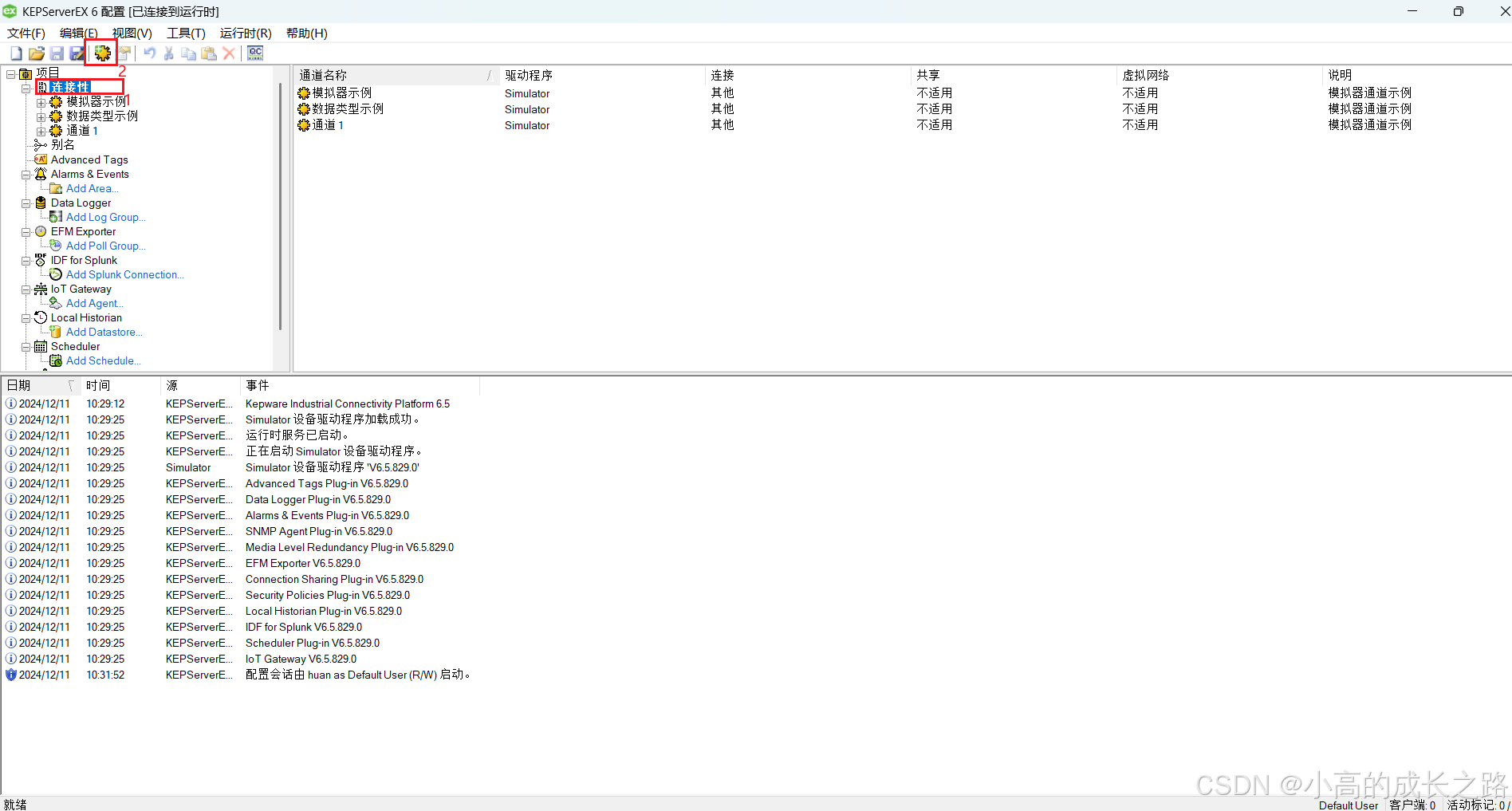Click the Scheduler calendar icon
1512x811 pixels.
point(41,346)
